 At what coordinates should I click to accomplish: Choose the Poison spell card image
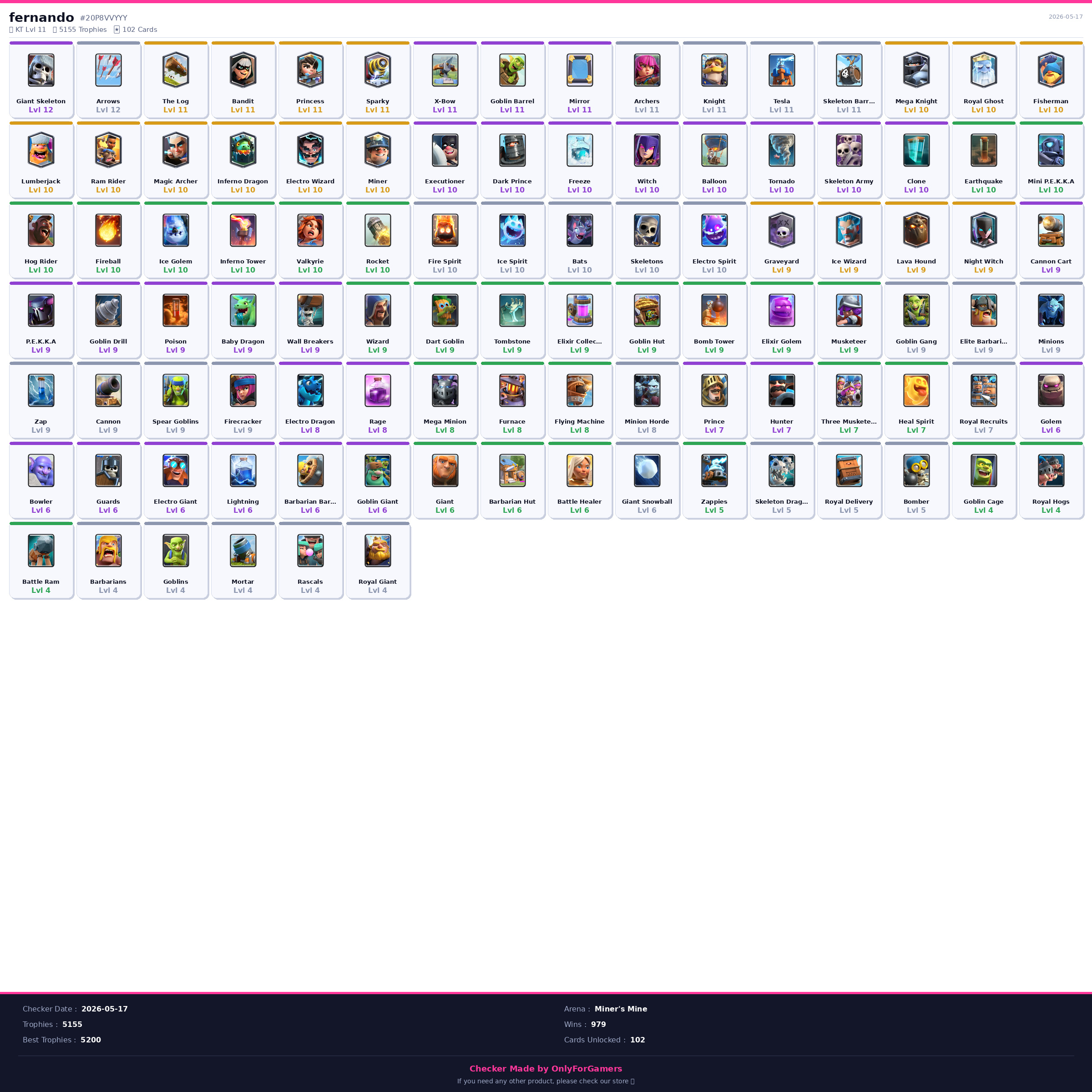(x=176, y=310)
